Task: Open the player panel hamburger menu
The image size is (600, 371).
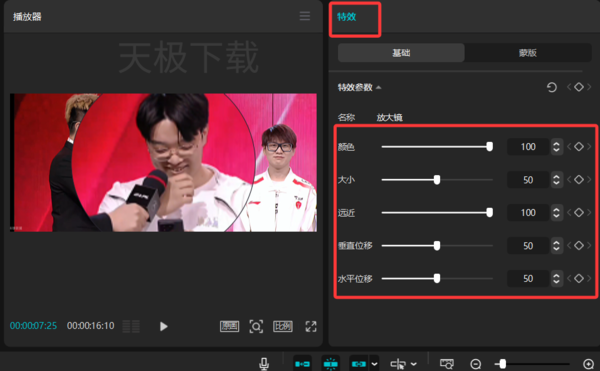Action: [x=305, y=16]
